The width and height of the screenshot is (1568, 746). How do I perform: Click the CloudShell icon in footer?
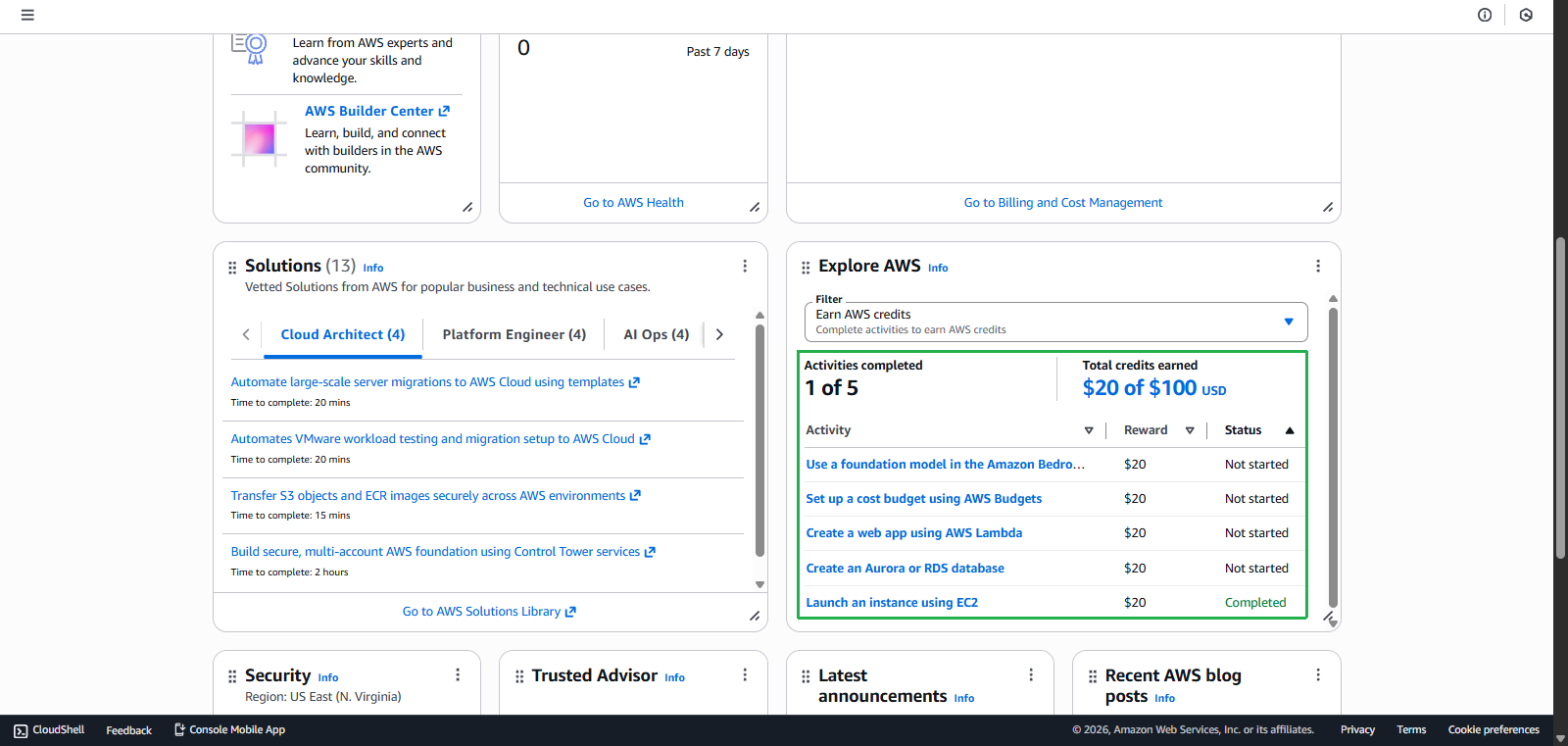[21, 730]
